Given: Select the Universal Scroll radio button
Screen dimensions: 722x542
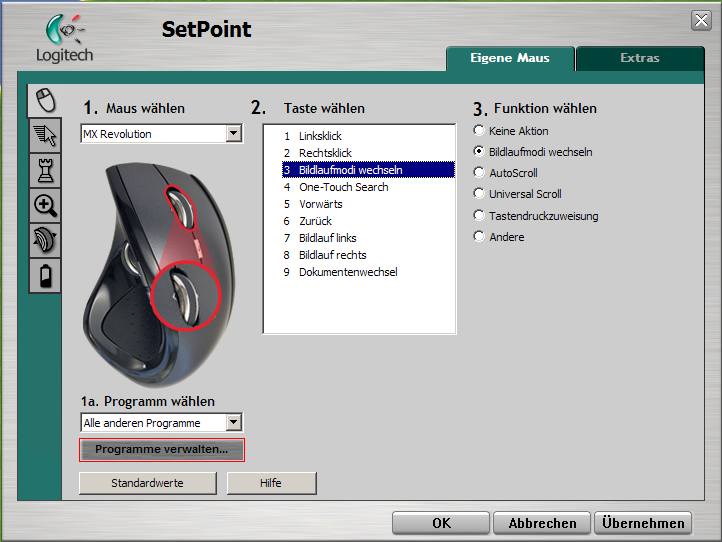Looking at the screenshot, I should pyautogui.click(x=479, y=193).
